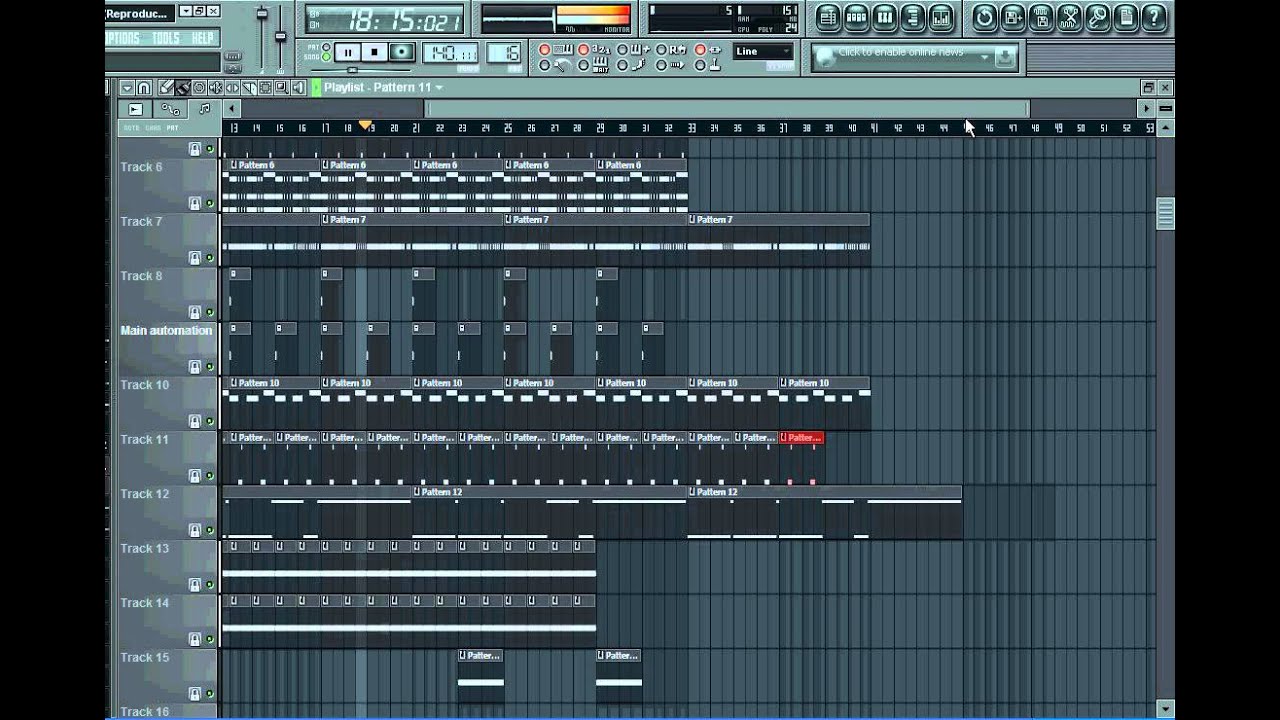Open the Line snap dropdown
The image size is (1280, 720).
pyautogui.click(x=763, y=51)
